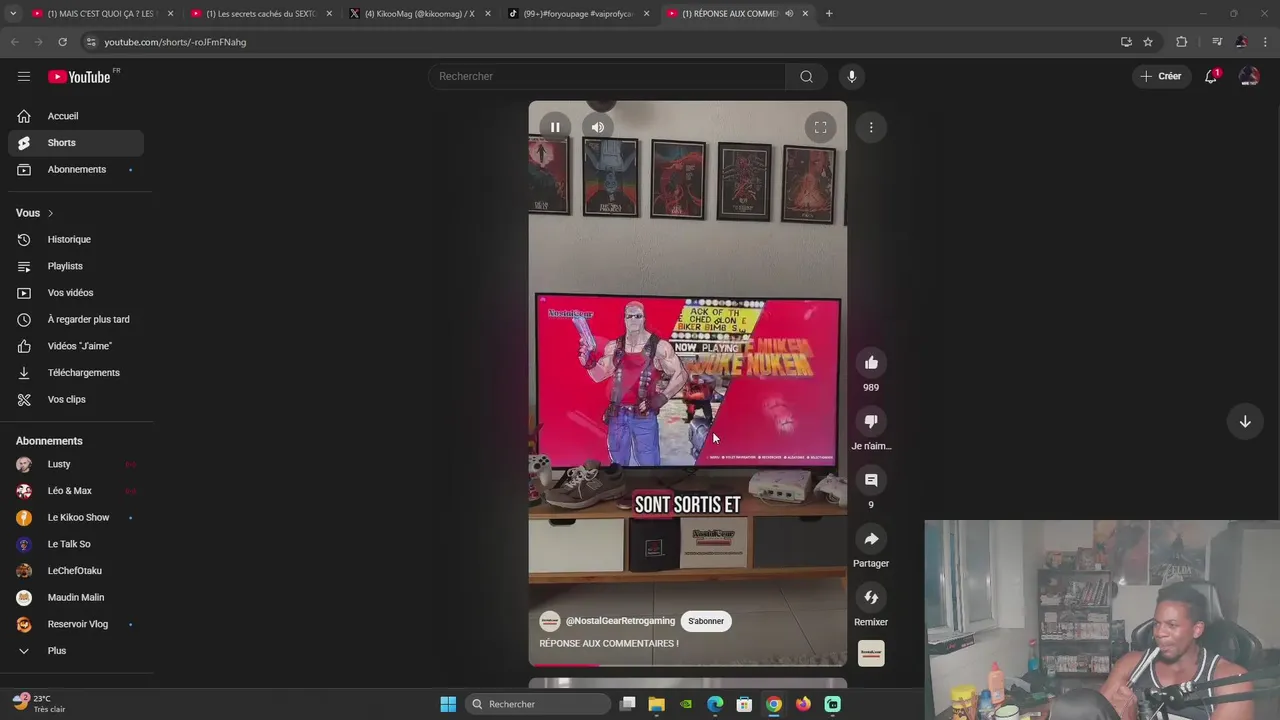Open Reservoir Vlog channel
This screenshot has height=720, width=1280.
click(76, 624)
